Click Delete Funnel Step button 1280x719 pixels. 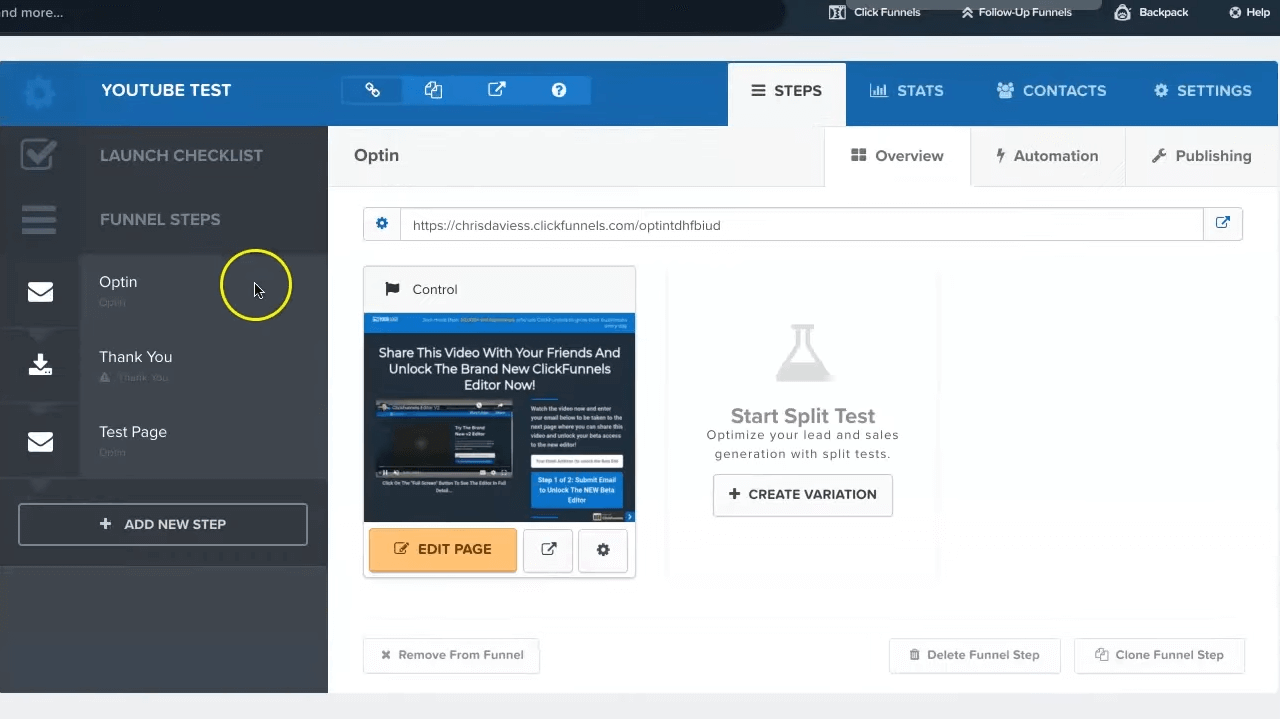click(974, 655)
